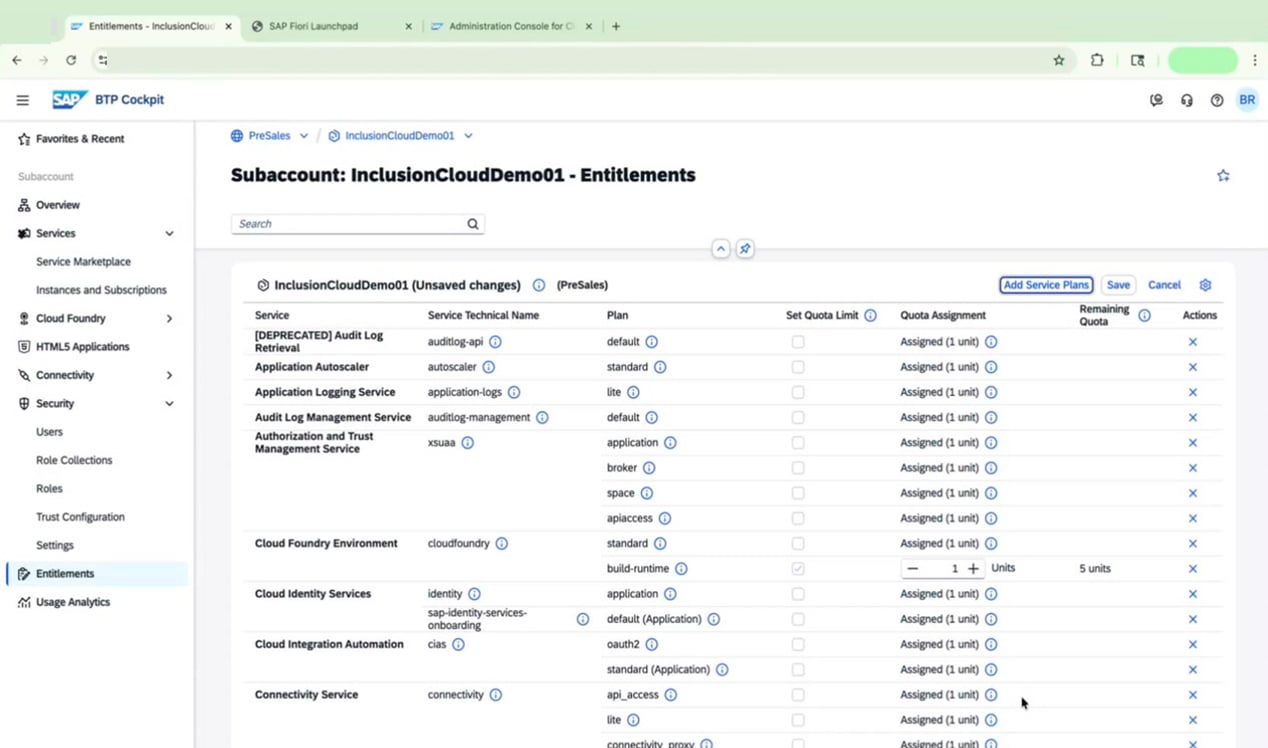Click the Cancel button

(x=1164, y=285)
